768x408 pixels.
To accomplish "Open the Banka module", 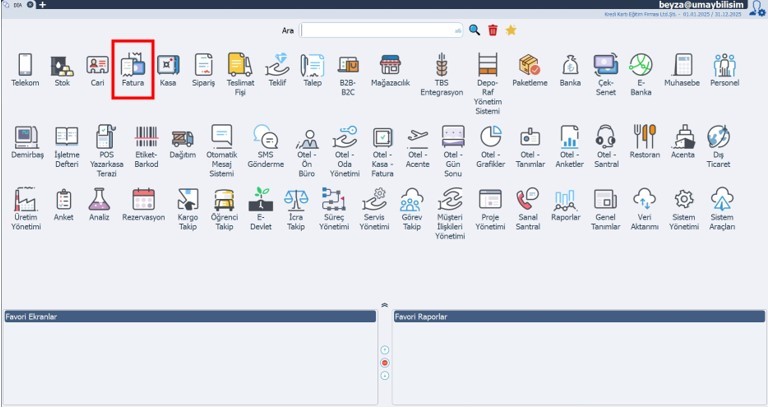I will pyautogui.click(x=569, y=68).
